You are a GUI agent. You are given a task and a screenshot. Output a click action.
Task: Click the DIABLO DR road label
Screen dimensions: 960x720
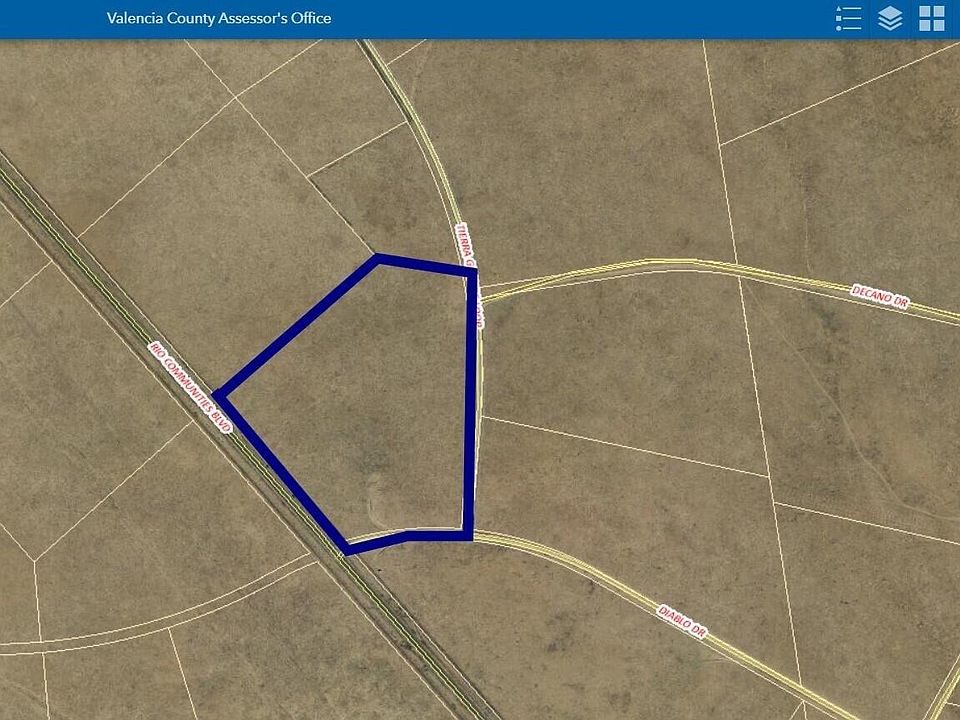click(x=682, y=621)
